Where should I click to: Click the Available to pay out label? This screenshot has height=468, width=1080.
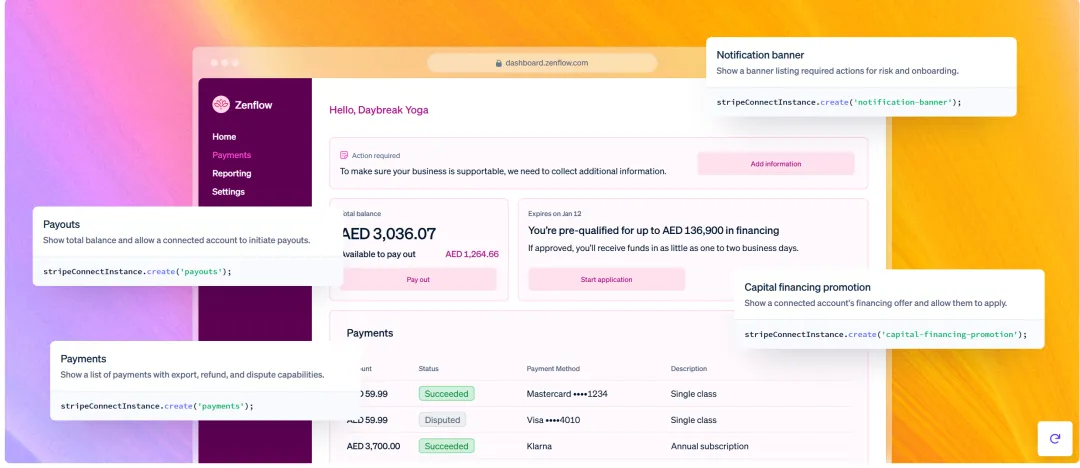tap(378, 254)
